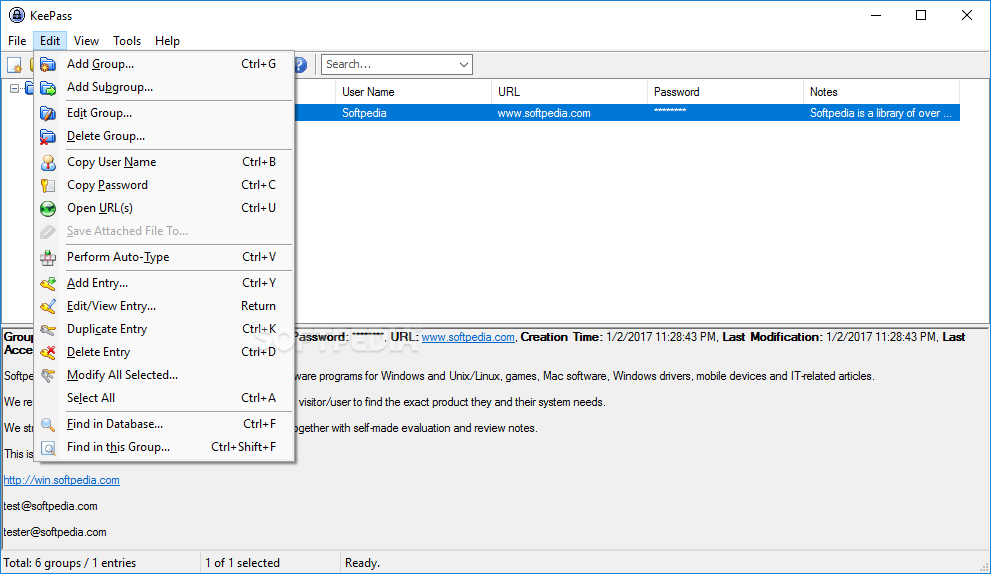The height and width of the screenshot is (574, 991).
Task: Click the 'Softpedia is a library of over' notes cell
Action: point(881,113)
